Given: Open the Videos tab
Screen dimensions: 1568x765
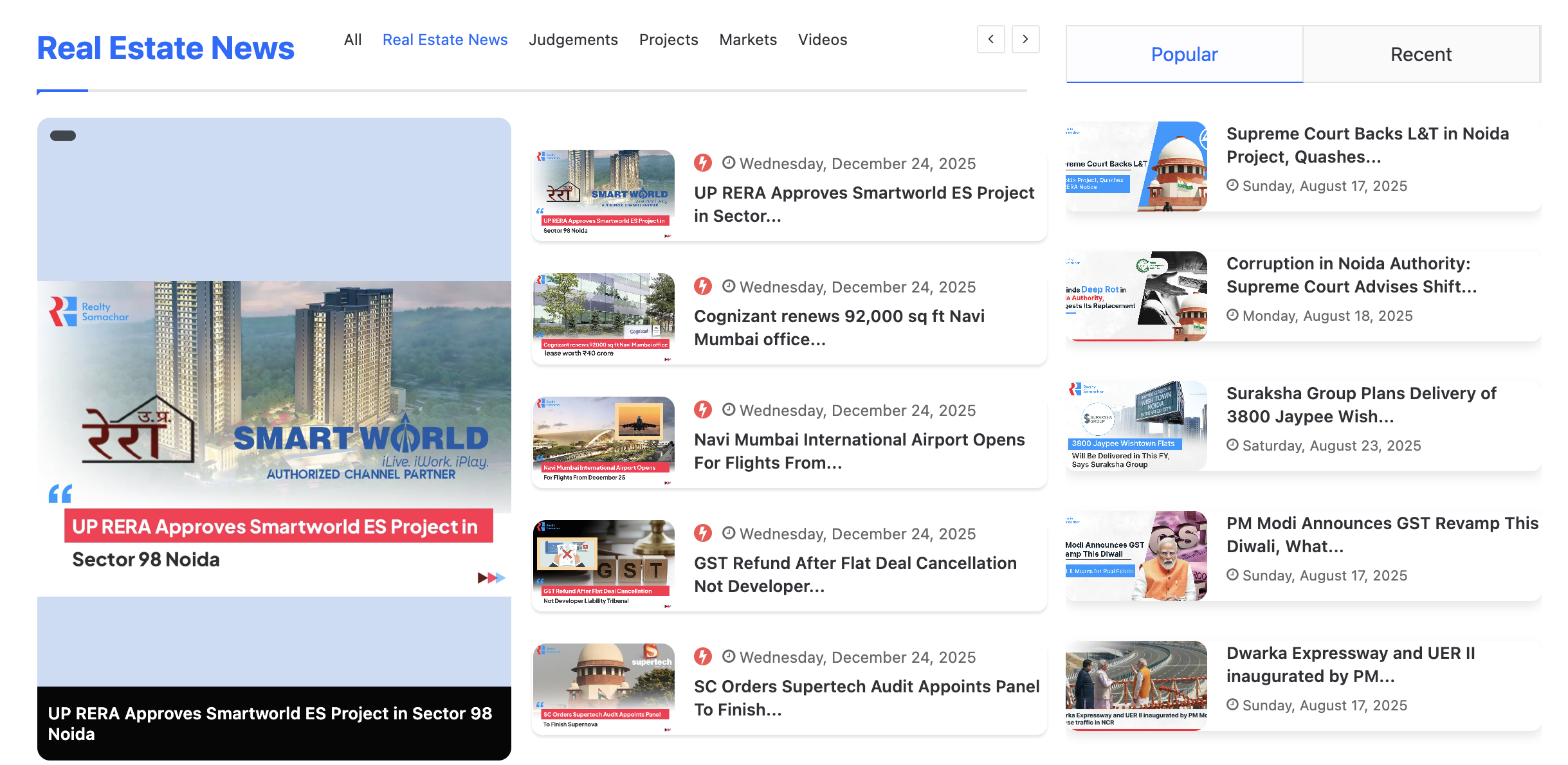Looking at the screenshot, I should pyautogui.click(x=823, y=39).
